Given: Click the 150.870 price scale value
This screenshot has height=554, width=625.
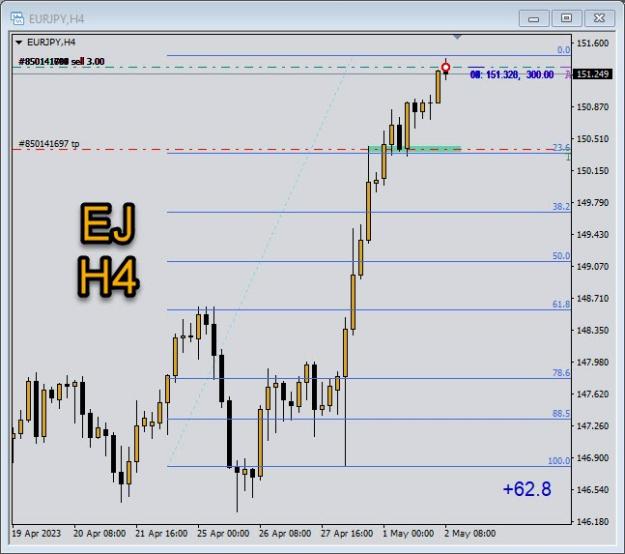Looking at the screenshot, I should point(593,107).
